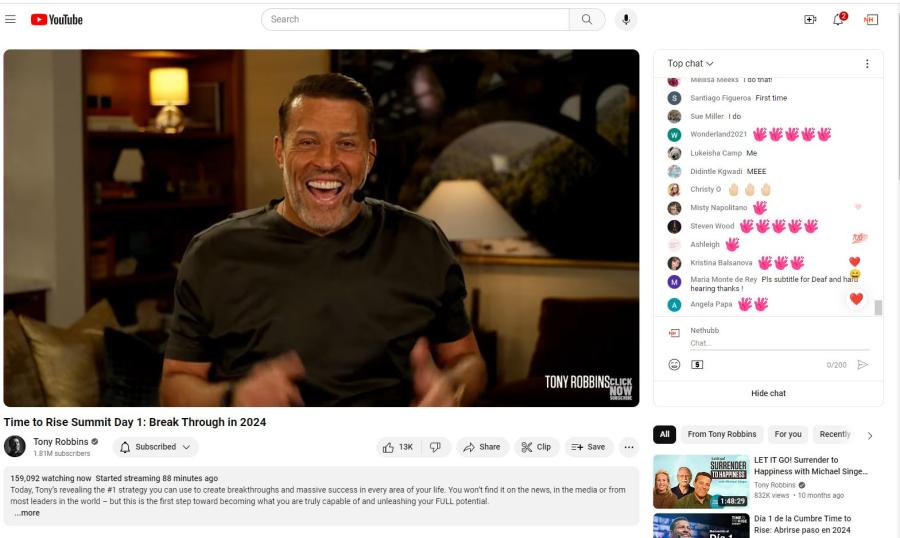The height and width of the screenshot is (538, 900).
Task: Open the Create video icon
Action: (810, 20)
